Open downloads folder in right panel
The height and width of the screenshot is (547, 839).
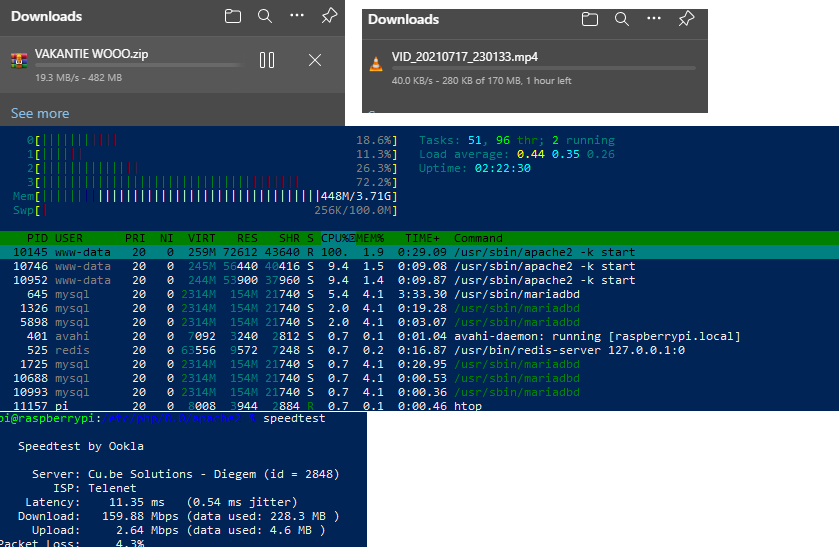[x=590, y=19]
